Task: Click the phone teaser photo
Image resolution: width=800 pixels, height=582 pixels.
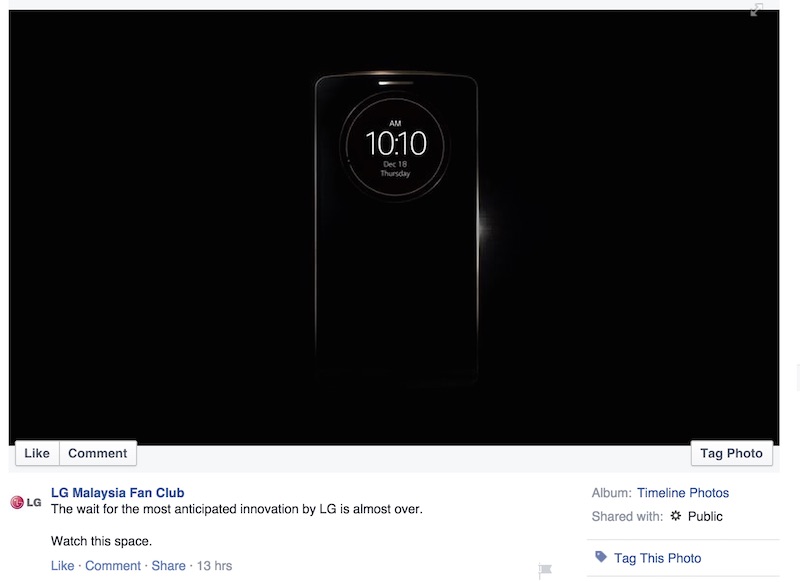Action: click(394, 227)
